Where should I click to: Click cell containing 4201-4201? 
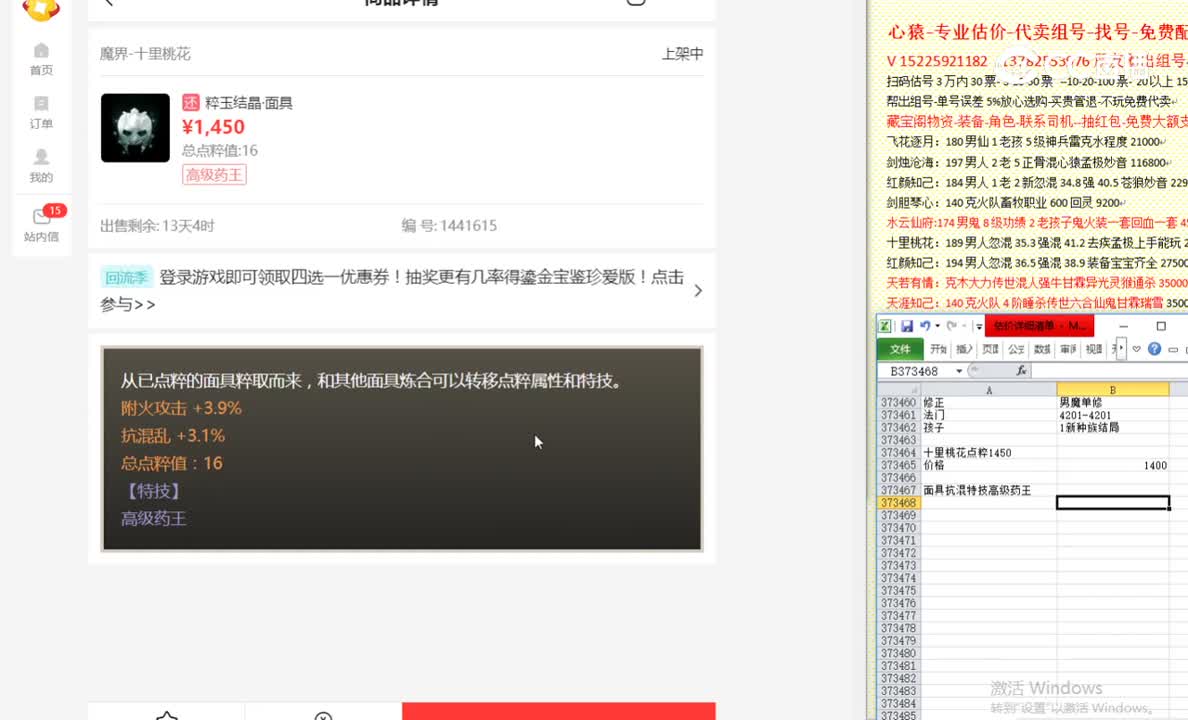pyautogui.click(x=1112, y=415)
